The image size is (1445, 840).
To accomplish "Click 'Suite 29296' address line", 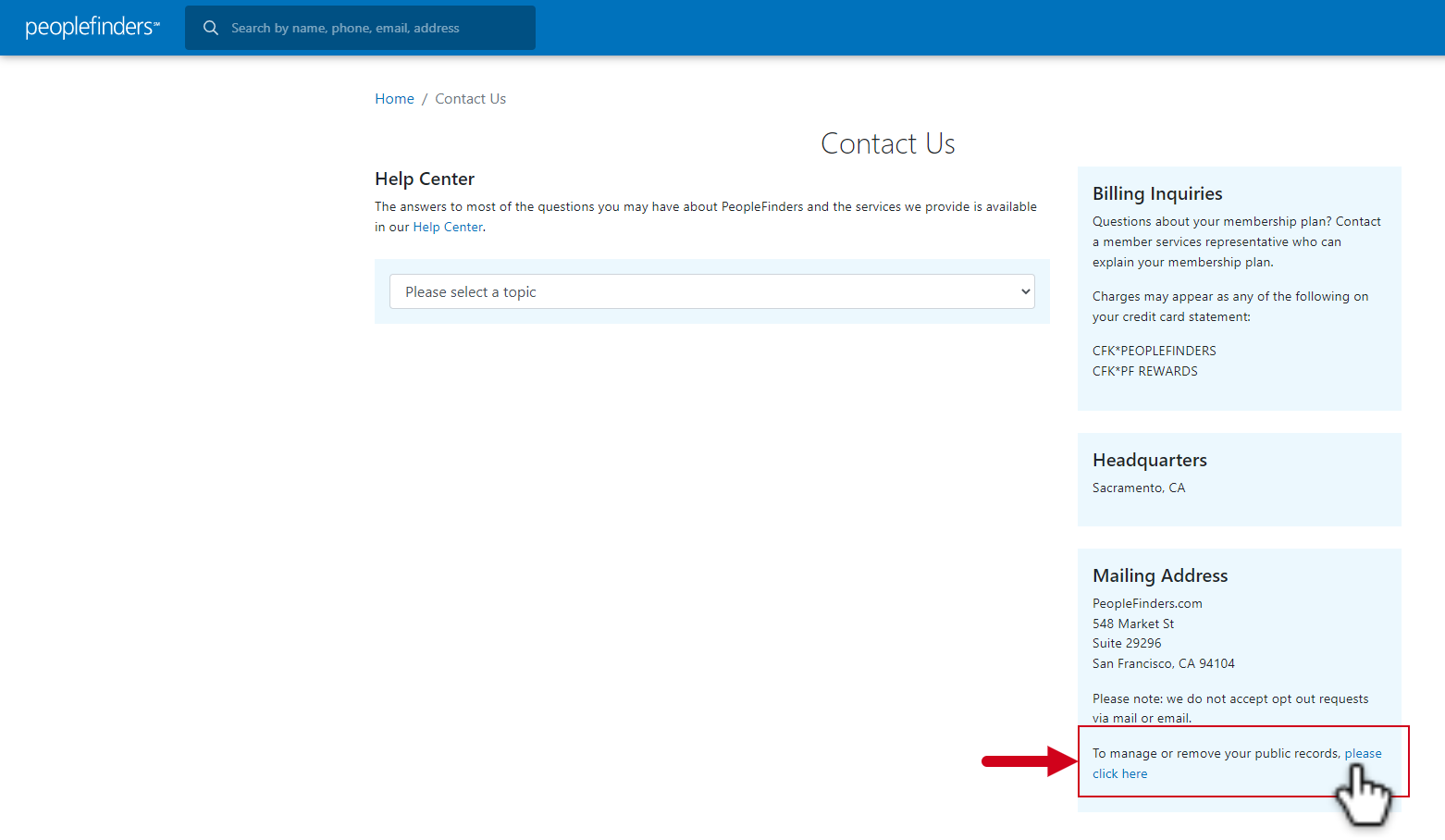I will click(x=1127, y=643).
